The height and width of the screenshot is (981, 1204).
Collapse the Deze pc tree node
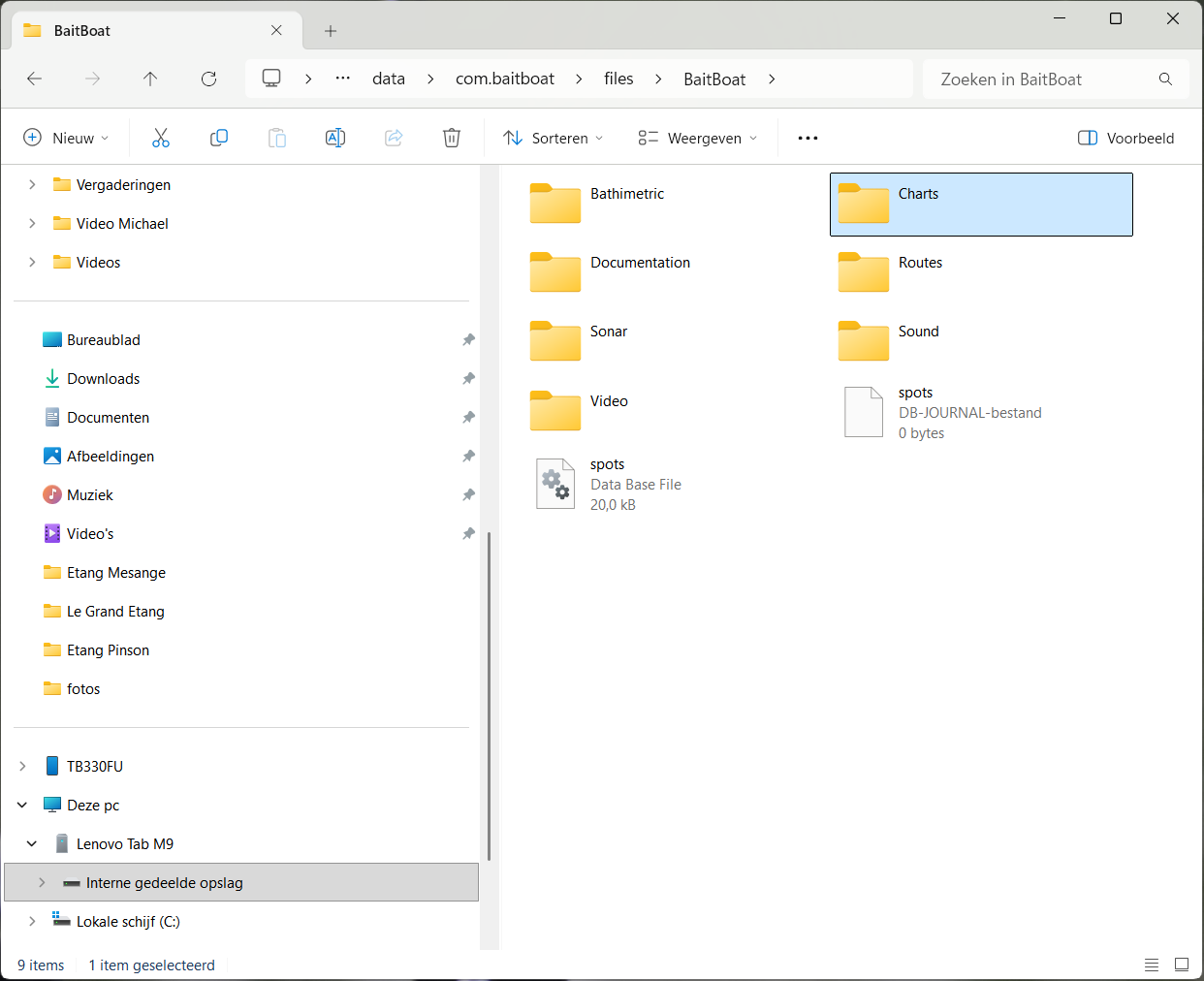[x=22, y=806]
